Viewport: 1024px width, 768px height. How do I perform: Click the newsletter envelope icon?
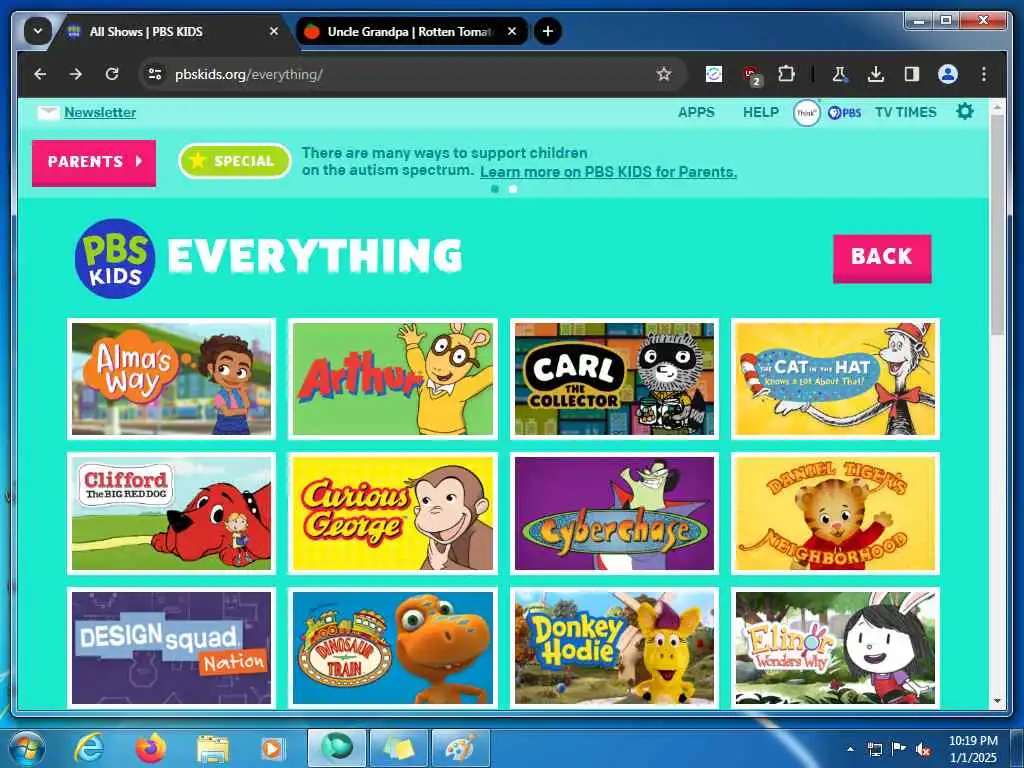click(x=48, y=112)
